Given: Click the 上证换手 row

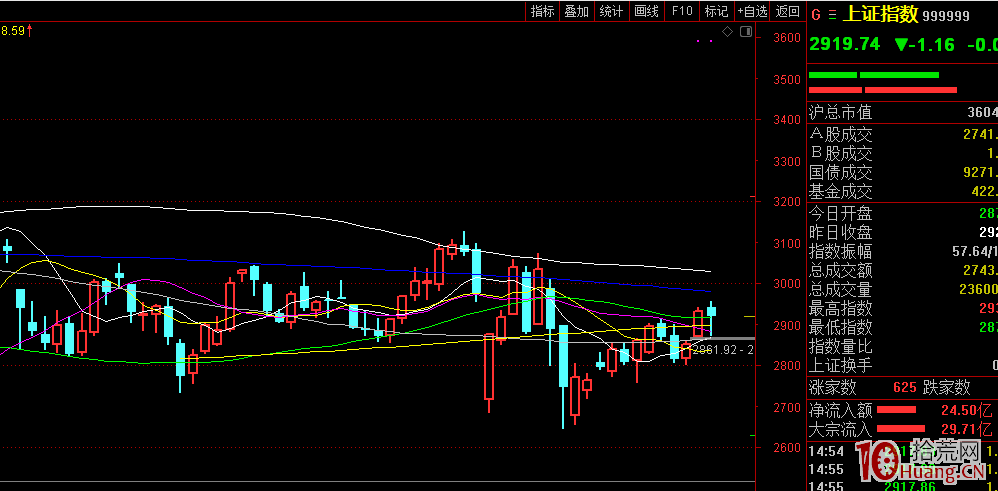Looking at the screenshot, I should coord(903,366).
